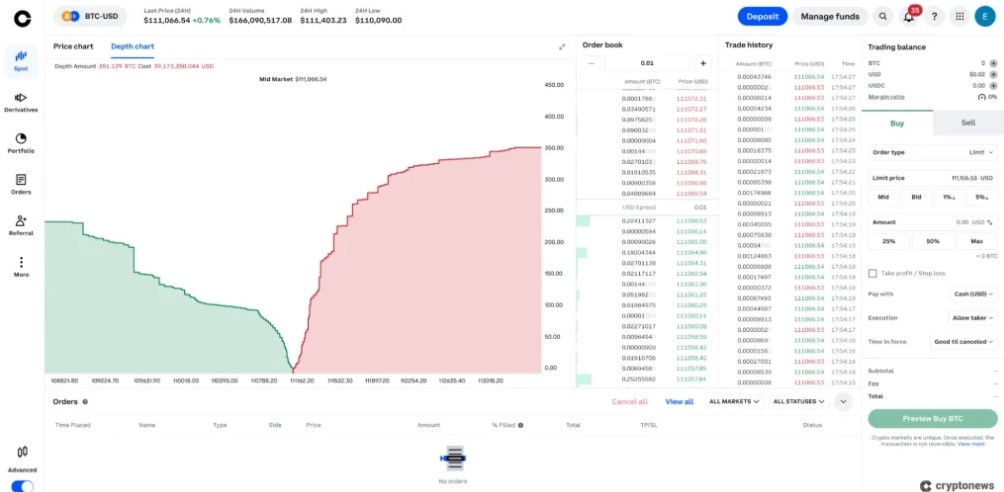This screenshot has height=492, width=1004.
Task: Click trade amount 0.00043746 in history
Action: point(754,77)
